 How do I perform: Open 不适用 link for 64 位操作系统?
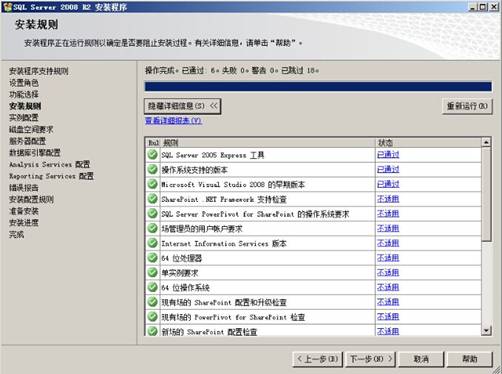[388, 287]
